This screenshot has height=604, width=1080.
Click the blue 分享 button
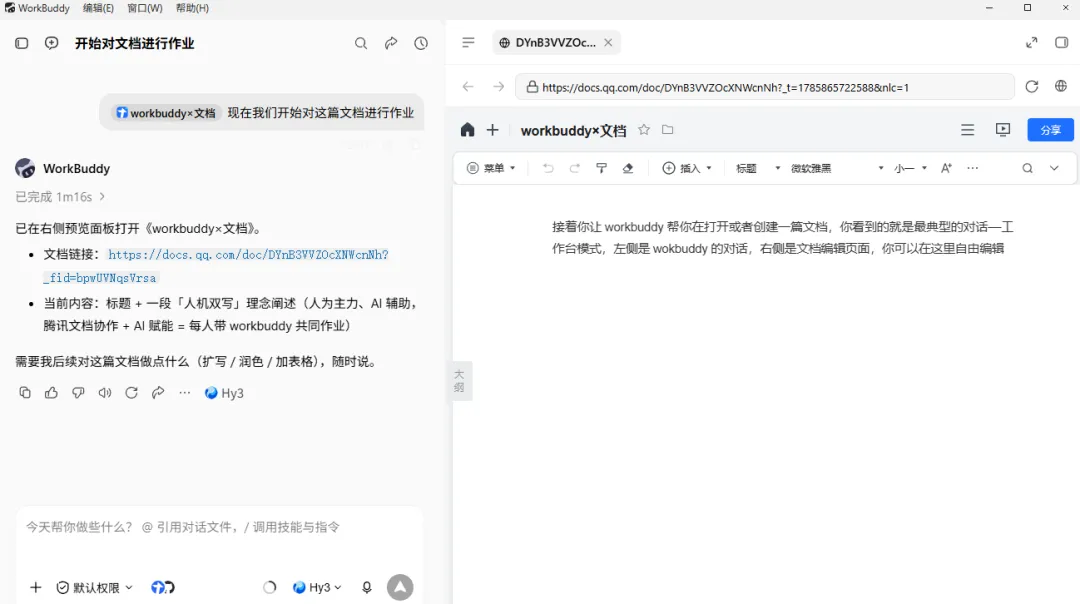coord(1050,130)
